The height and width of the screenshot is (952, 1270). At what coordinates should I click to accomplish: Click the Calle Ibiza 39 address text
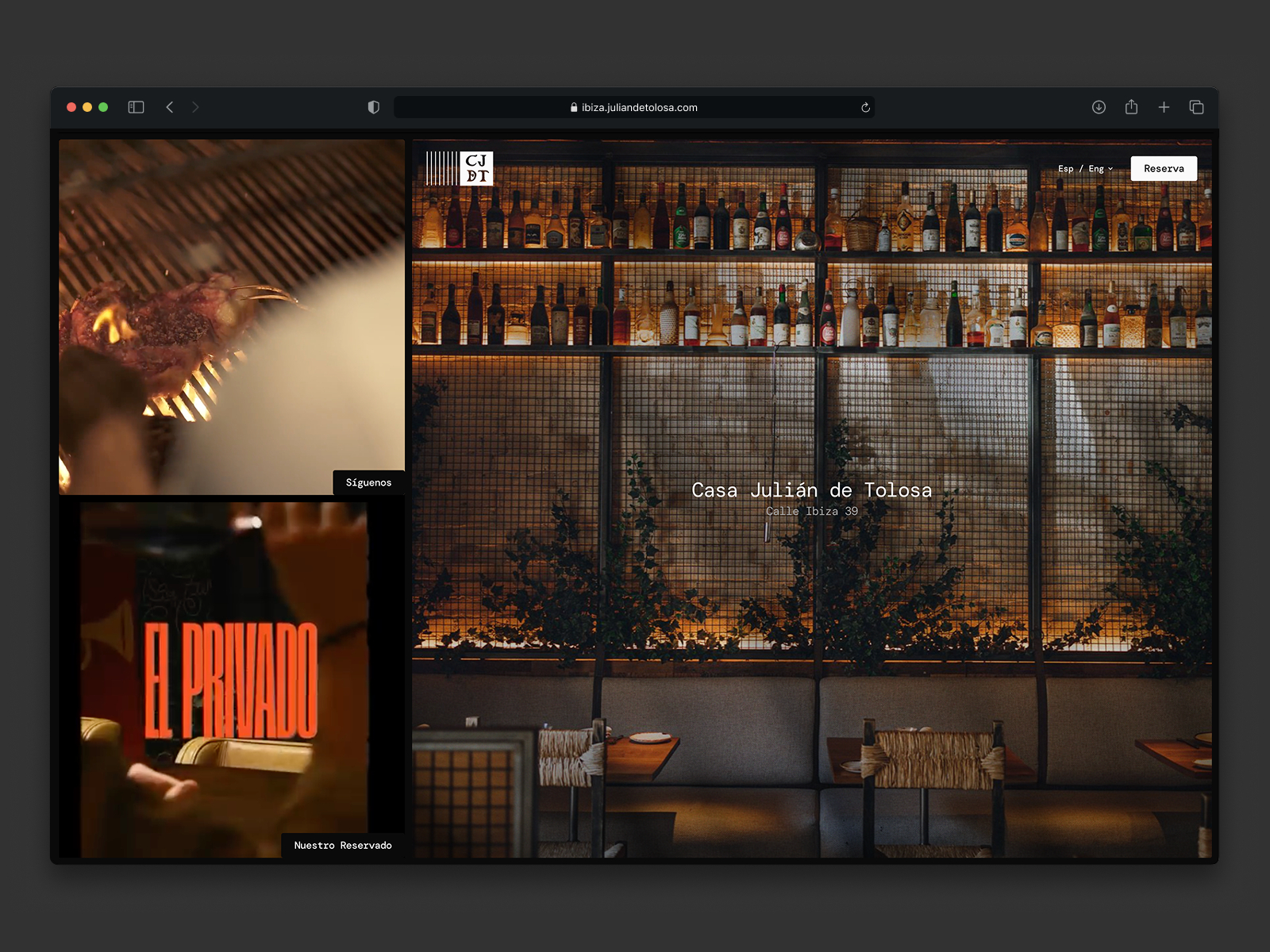[811, 511]
